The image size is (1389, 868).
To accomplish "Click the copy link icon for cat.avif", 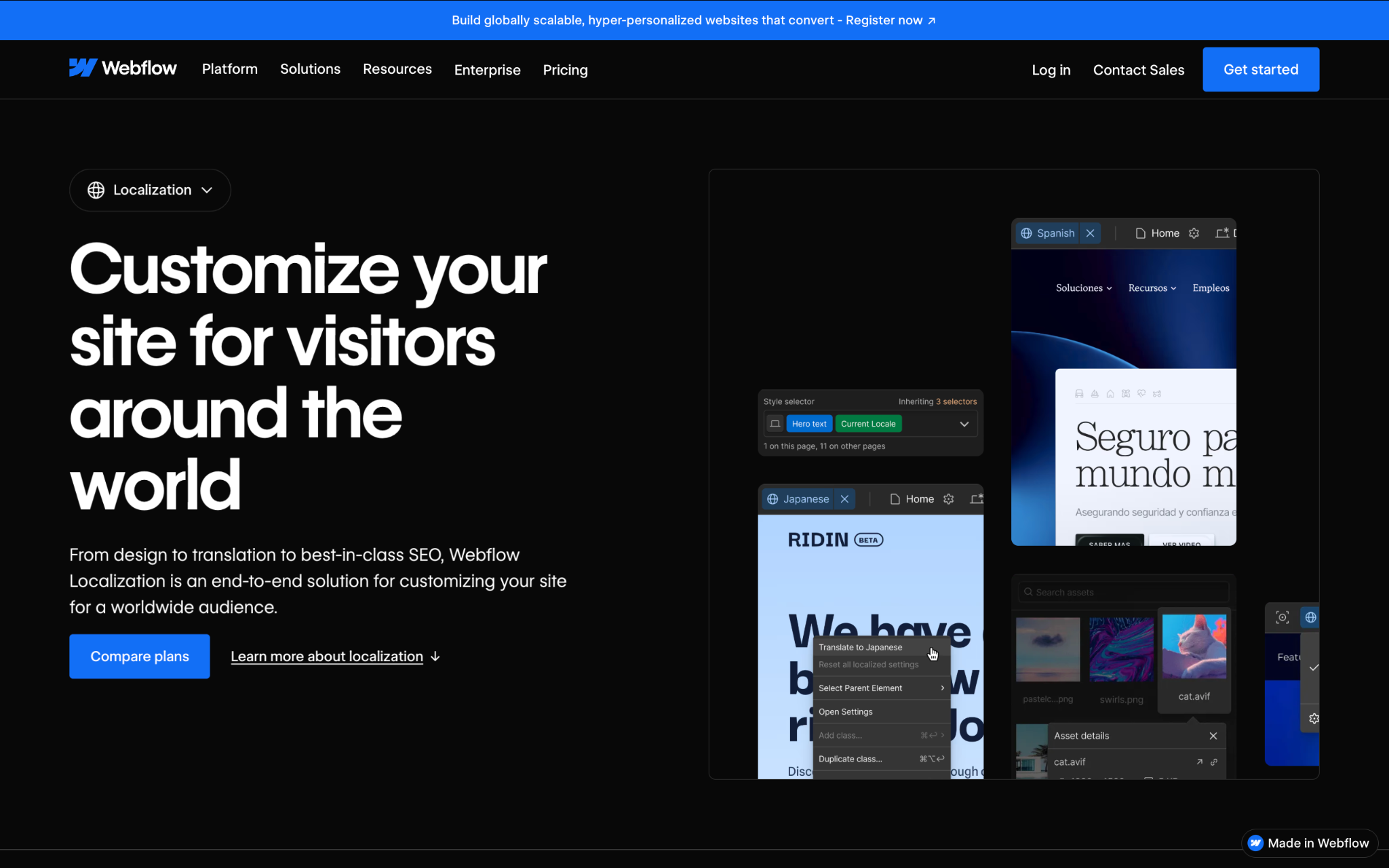I will (1214, 762).
